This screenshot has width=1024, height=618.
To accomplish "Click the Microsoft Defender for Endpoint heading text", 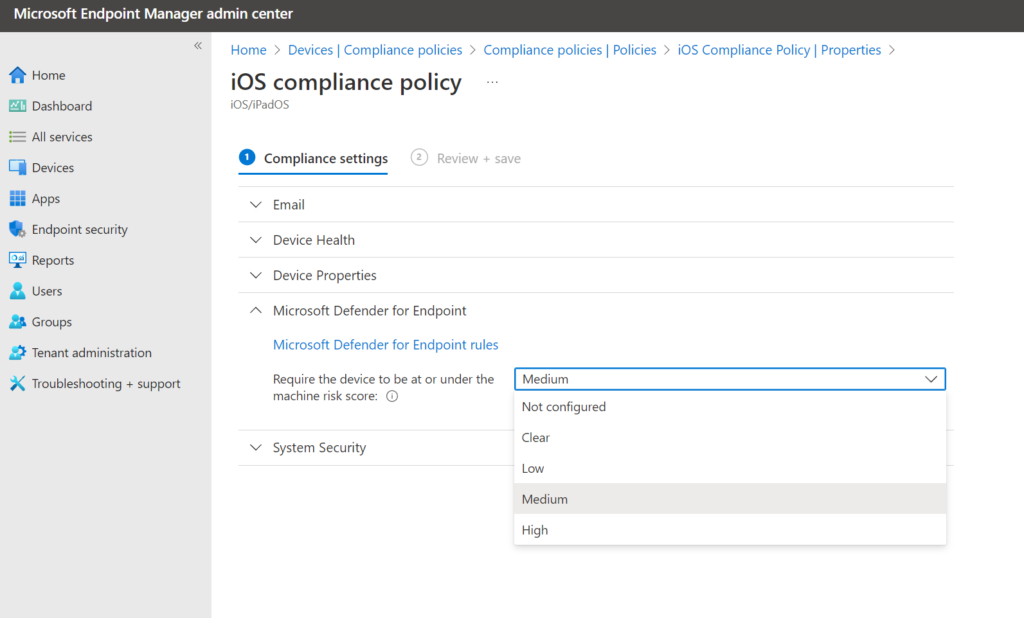I will [370, 310].
